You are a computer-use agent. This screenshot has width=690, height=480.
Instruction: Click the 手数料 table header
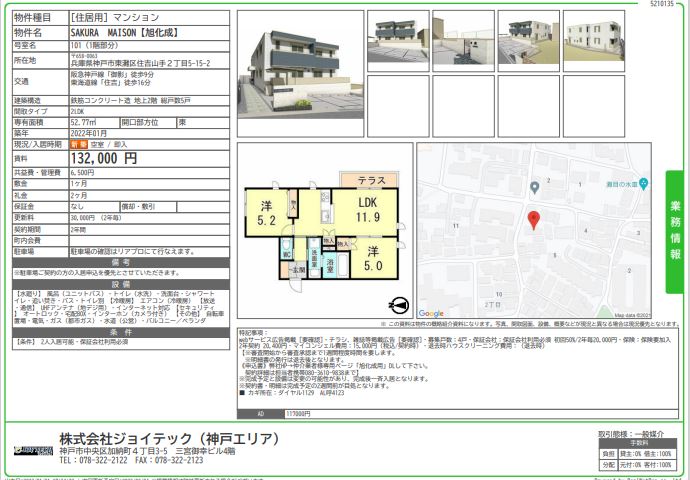click(x=639, y=443)
